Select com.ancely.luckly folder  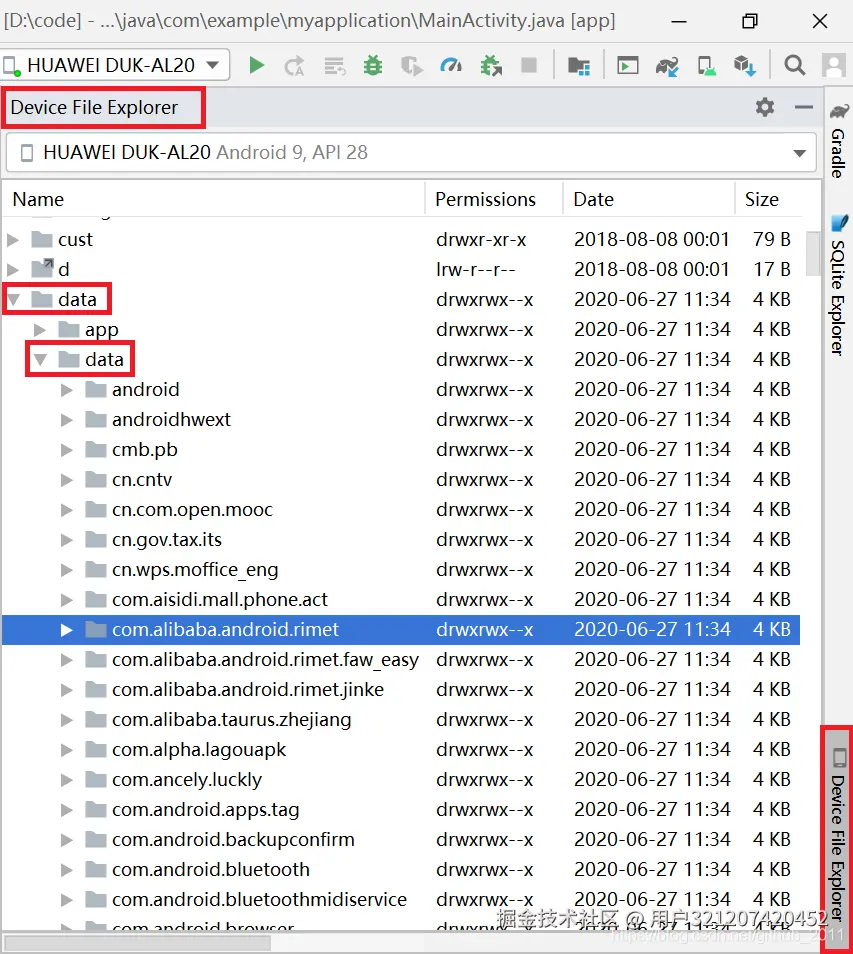[x=401, y=779]
